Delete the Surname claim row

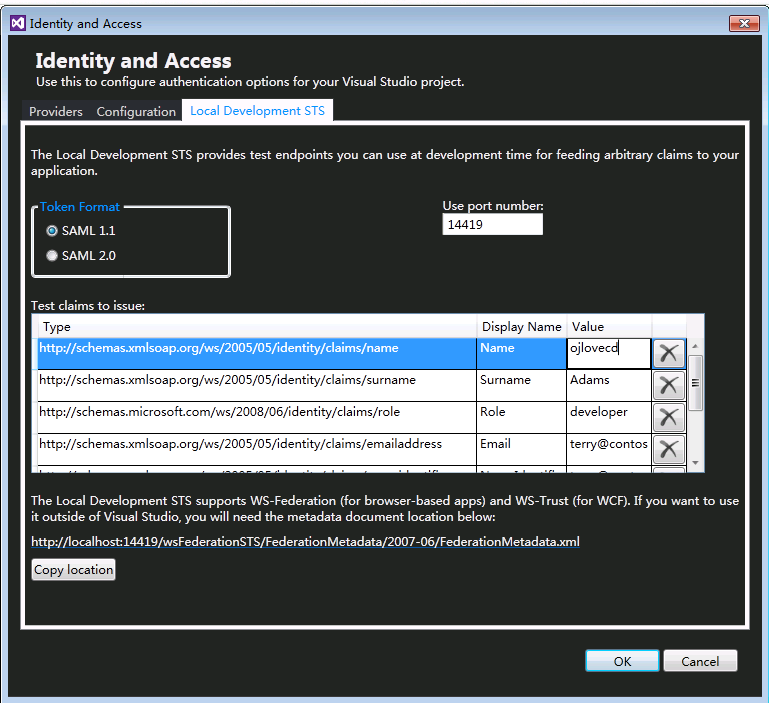click(668, 385)
